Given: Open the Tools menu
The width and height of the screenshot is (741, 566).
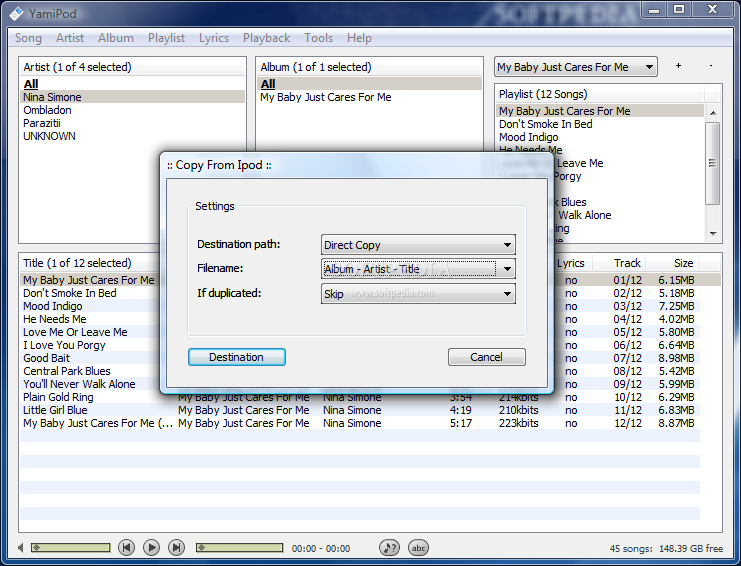Looking at the screenshot, I should click(x=319, y=38).
